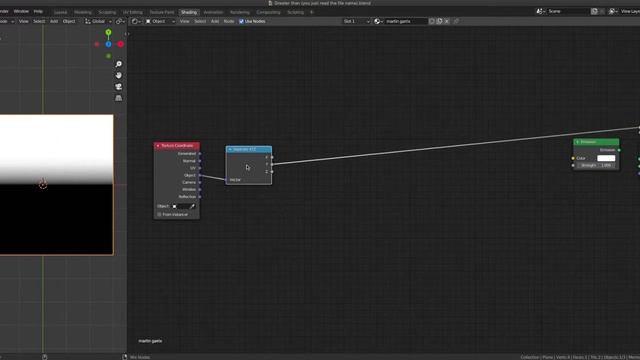This screenshot has height=360, width=640.
Task: Toggle viewport sidebar with small arrow
Action: click(125, 34)
